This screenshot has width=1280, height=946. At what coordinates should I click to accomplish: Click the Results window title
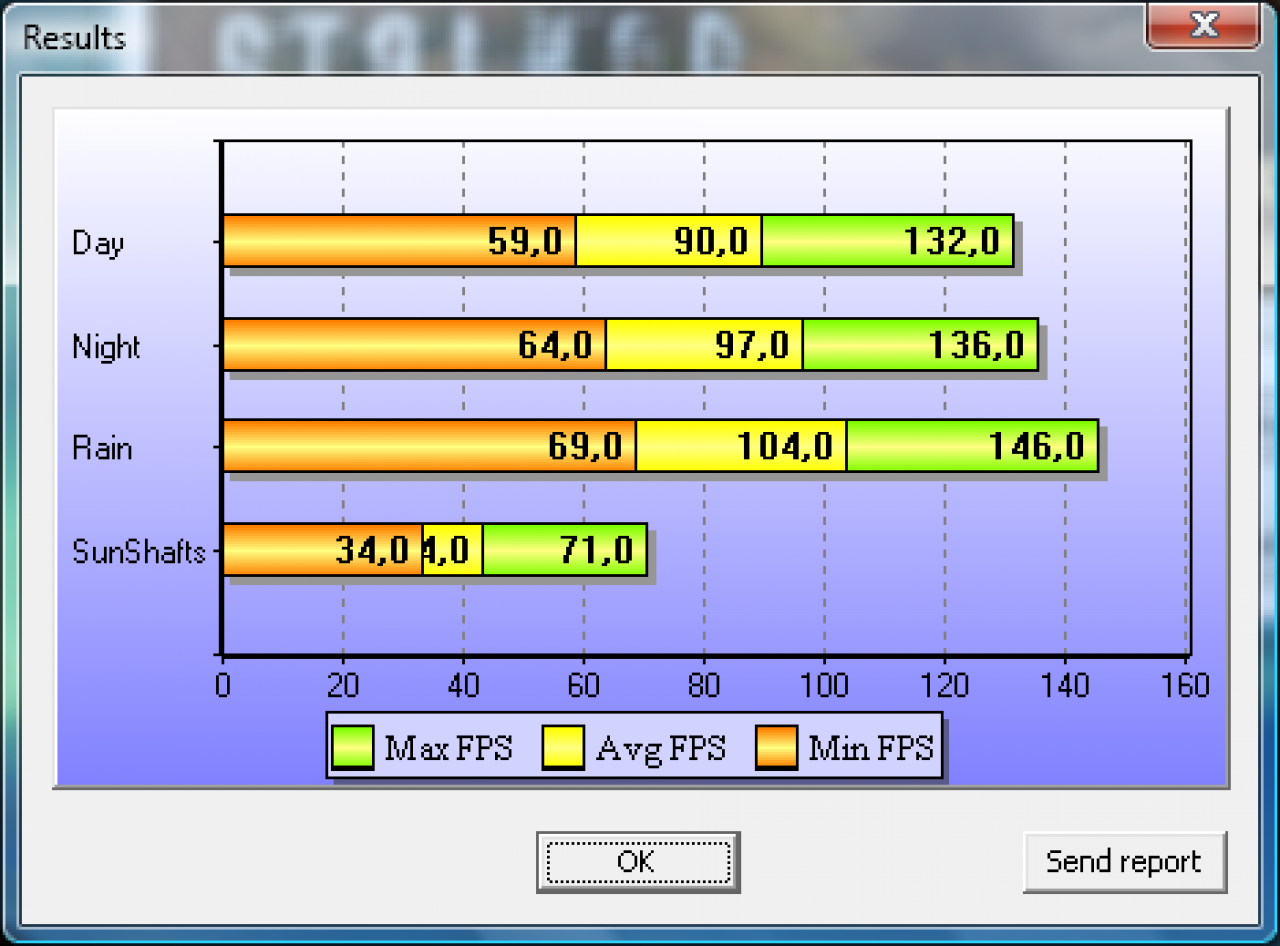74,37
